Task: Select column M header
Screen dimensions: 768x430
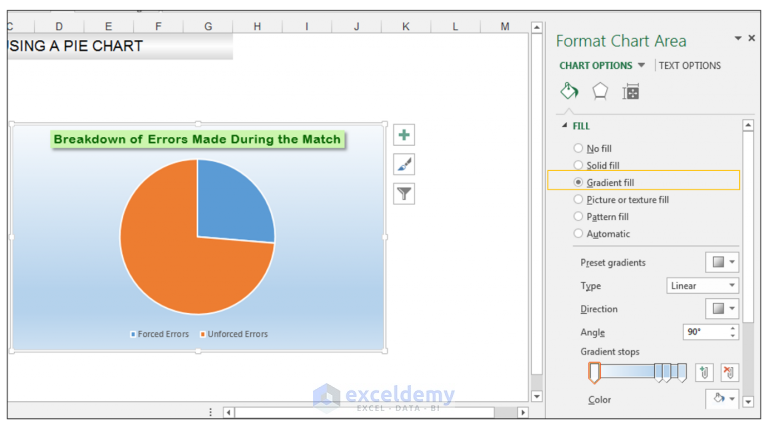Action: (x=505, y=26)
